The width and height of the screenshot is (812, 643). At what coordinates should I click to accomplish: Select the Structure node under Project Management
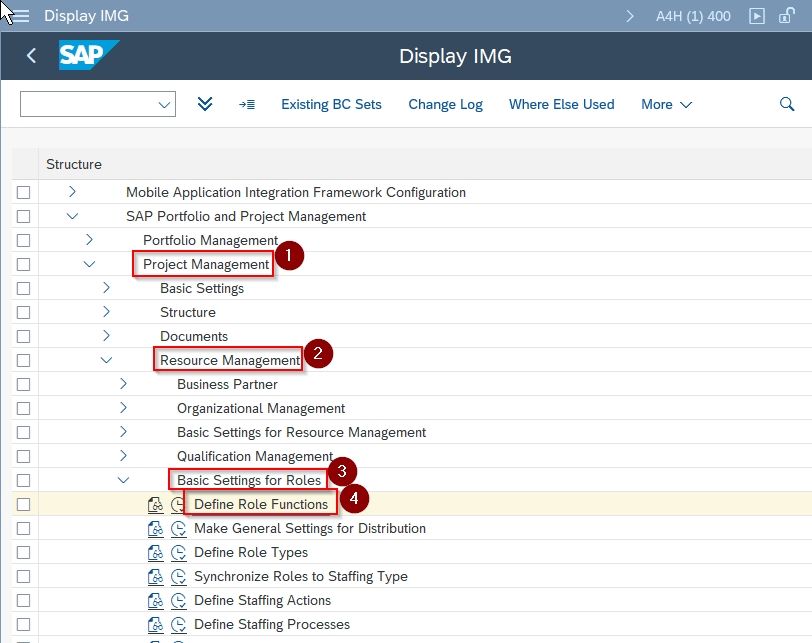point(188,312)
